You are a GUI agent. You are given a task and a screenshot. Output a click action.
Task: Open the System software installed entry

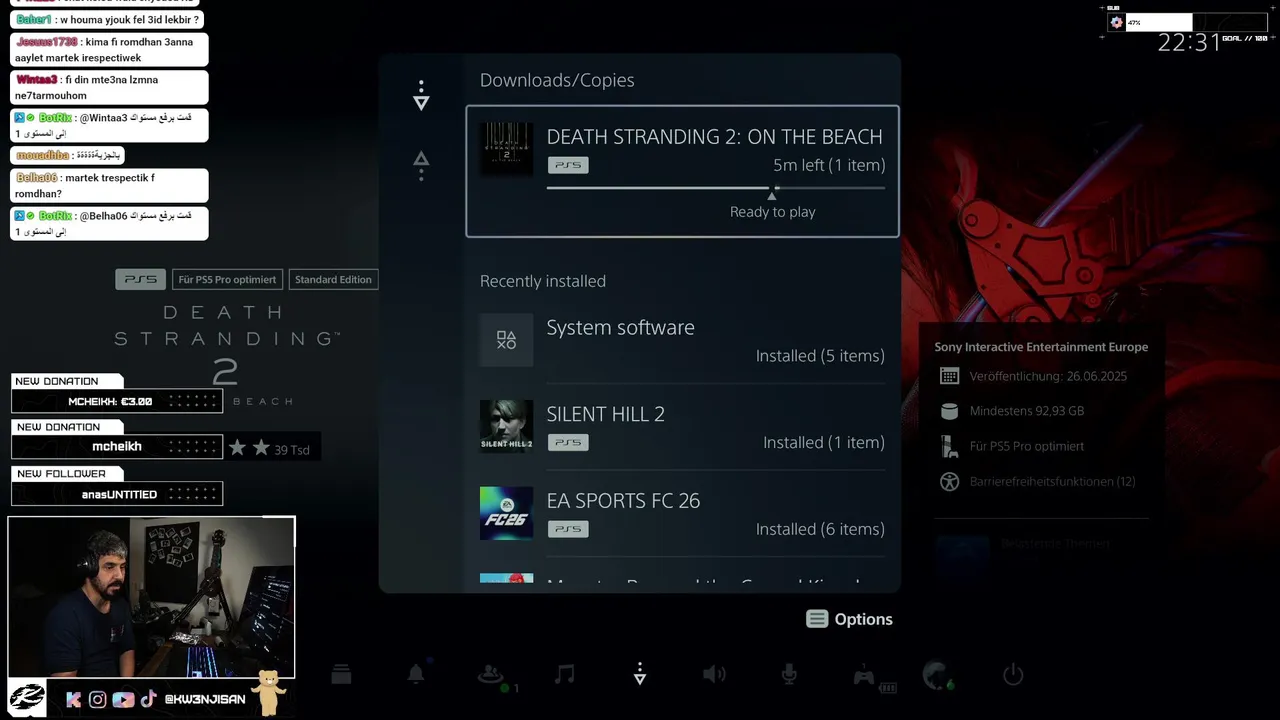pyautogui.click(x=683, y=340)
